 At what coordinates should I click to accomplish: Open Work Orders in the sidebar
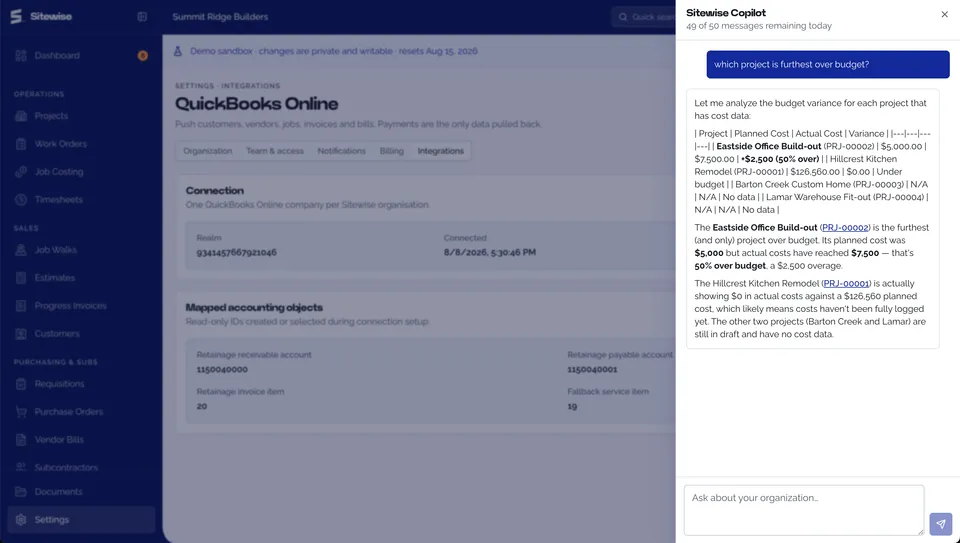click(81, 144)
